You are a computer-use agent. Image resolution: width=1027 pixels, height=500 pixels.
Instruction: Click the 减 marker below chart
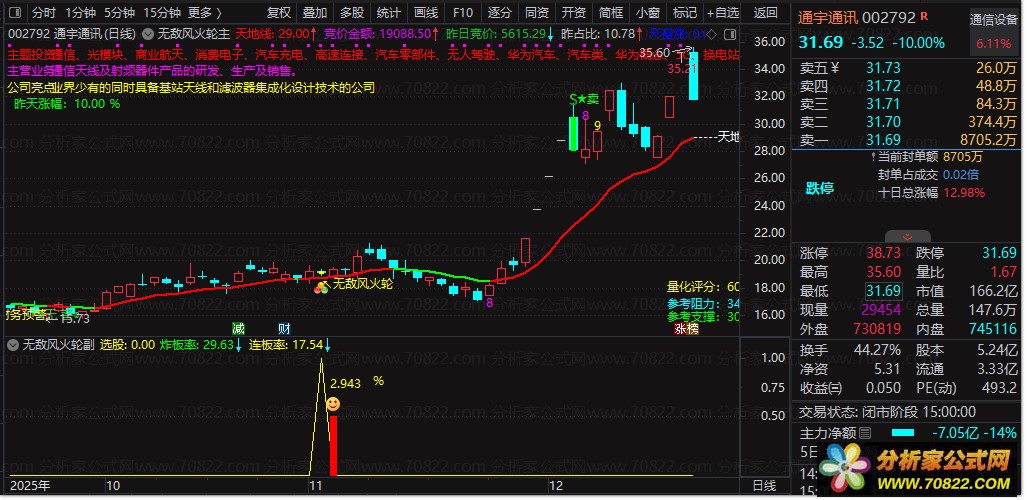[x=238, y=328]
